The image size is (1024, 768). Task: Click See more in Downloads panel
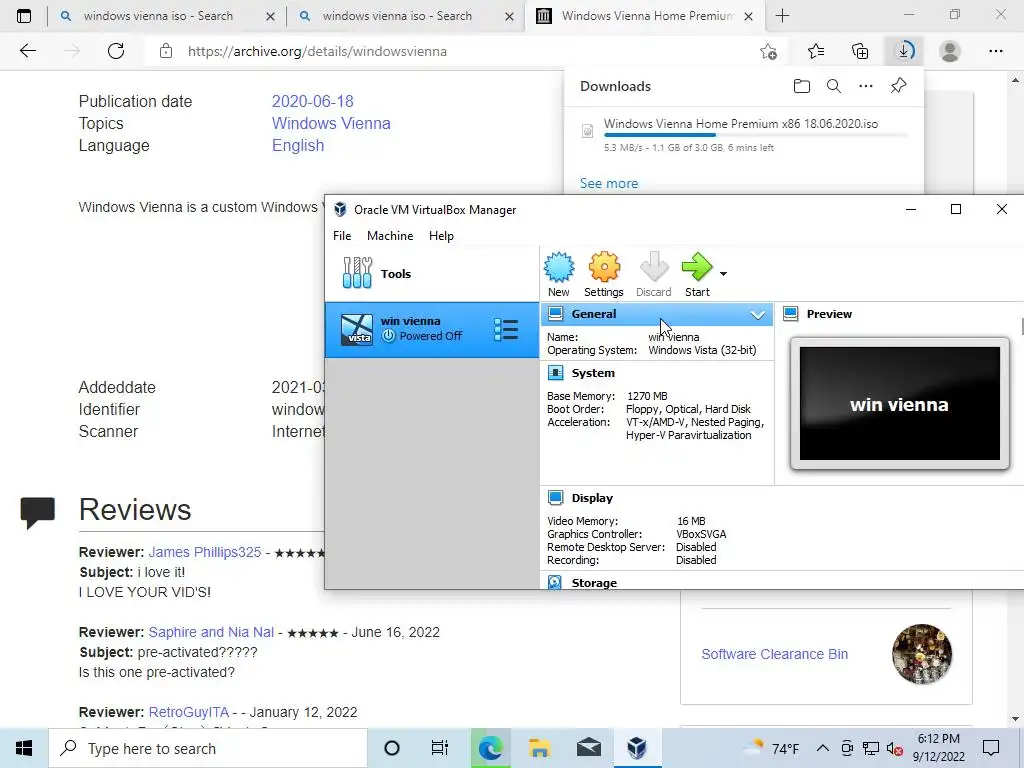609,184
